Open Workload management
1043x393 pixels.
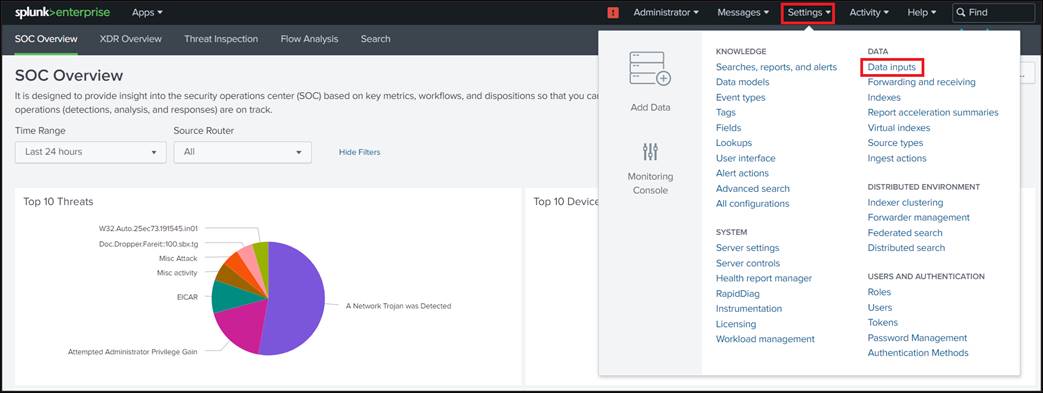pyautogui.click(x=765, y=339)
